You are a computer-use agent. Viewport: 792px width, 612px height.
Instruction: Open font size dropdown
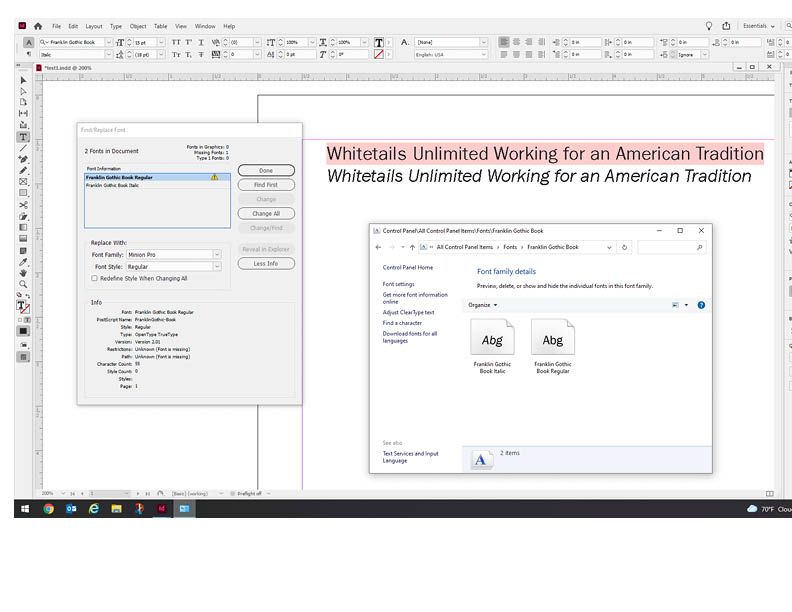pyautogui.click(x=161, y=42)
